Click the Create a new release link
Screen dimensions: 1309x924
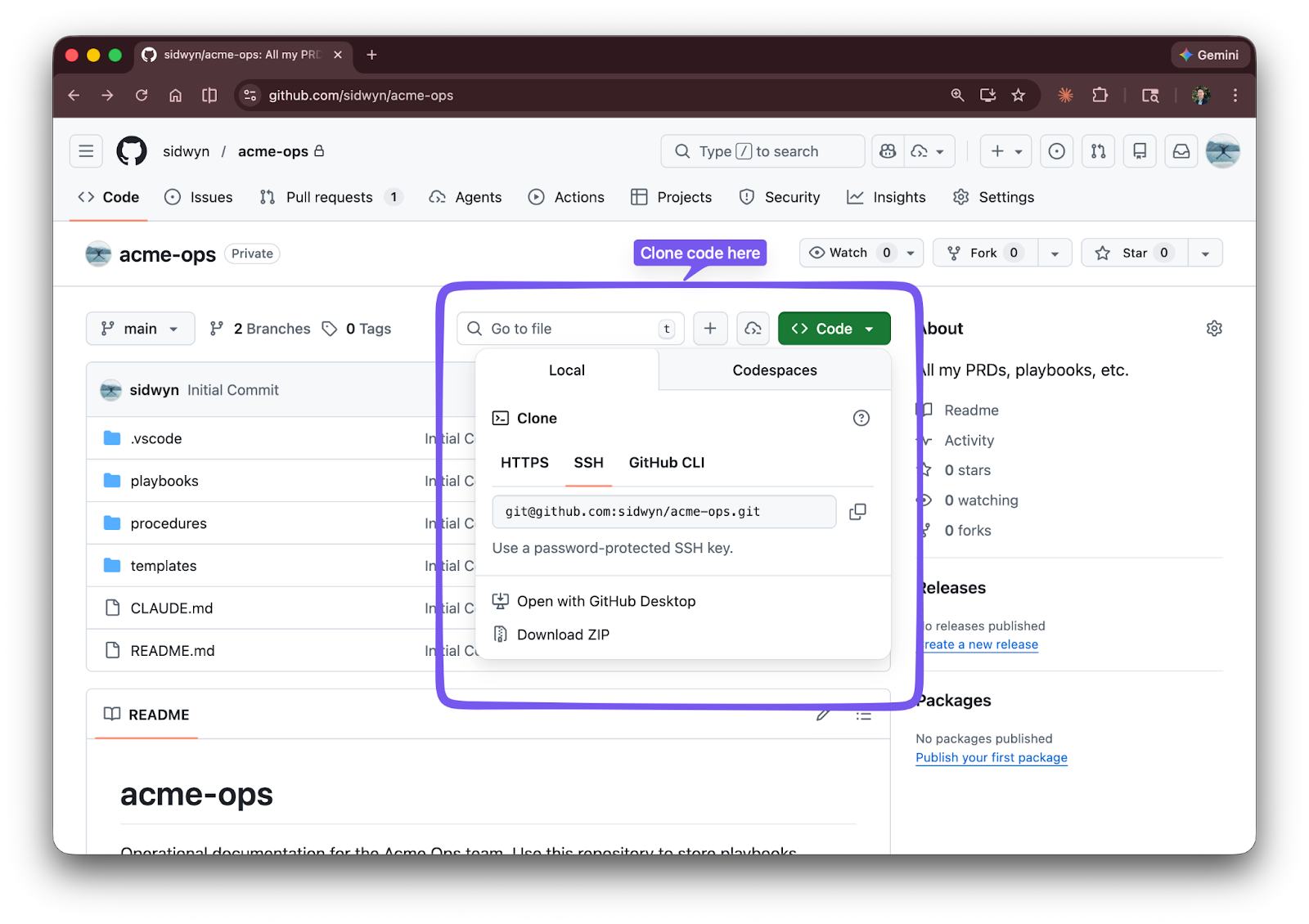pos(978,644)
